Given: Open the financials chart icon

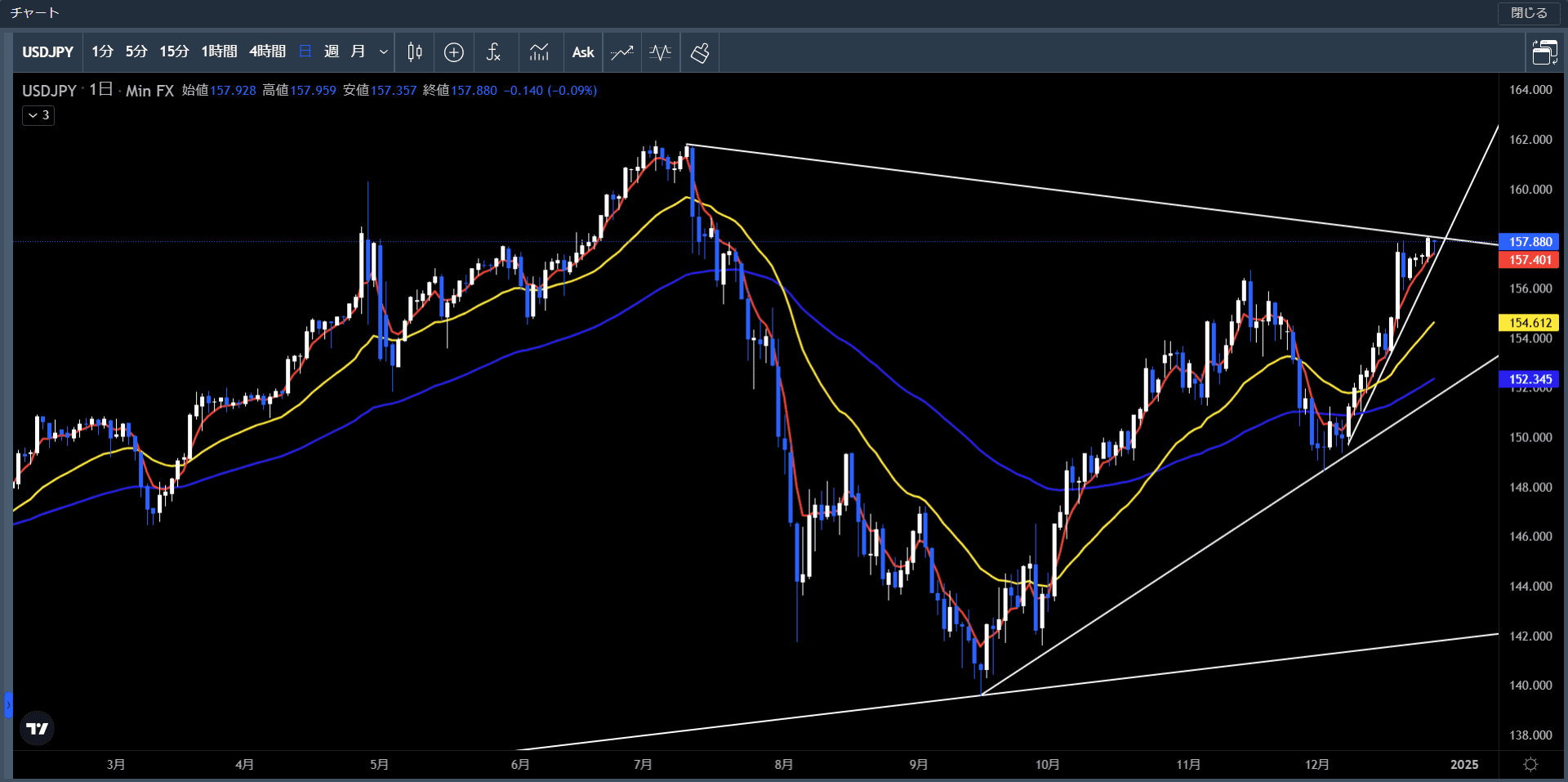Looking at the screenshot, I should tap(539, 52).
